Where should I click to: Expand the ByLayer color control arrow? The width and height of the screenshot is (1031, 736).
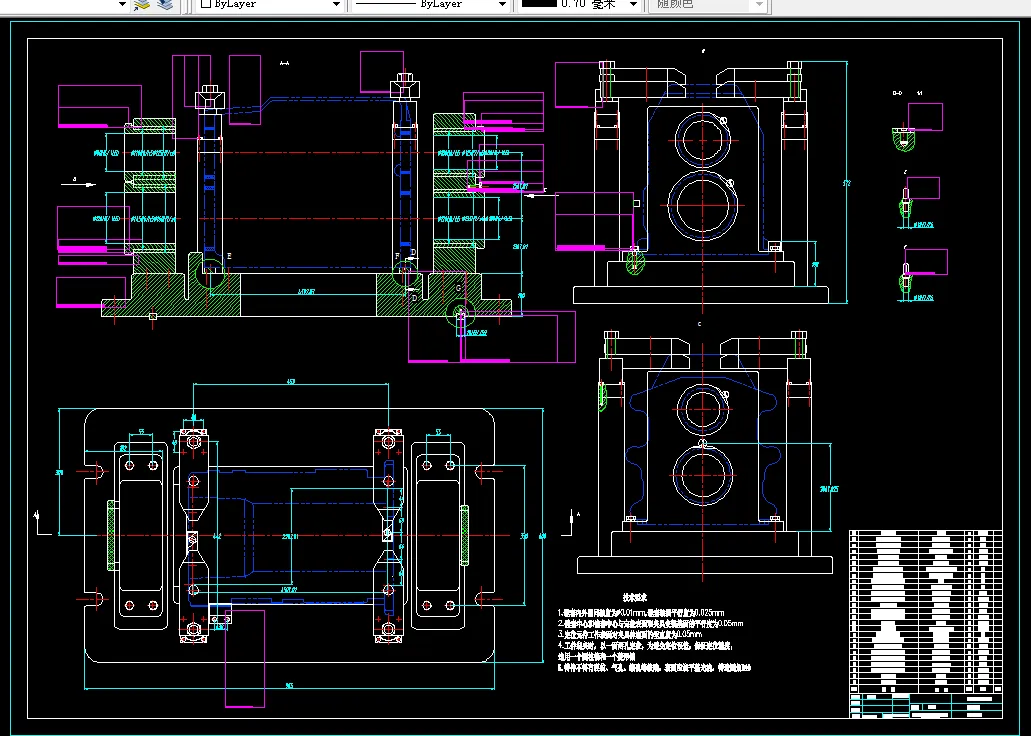point(336,5)
